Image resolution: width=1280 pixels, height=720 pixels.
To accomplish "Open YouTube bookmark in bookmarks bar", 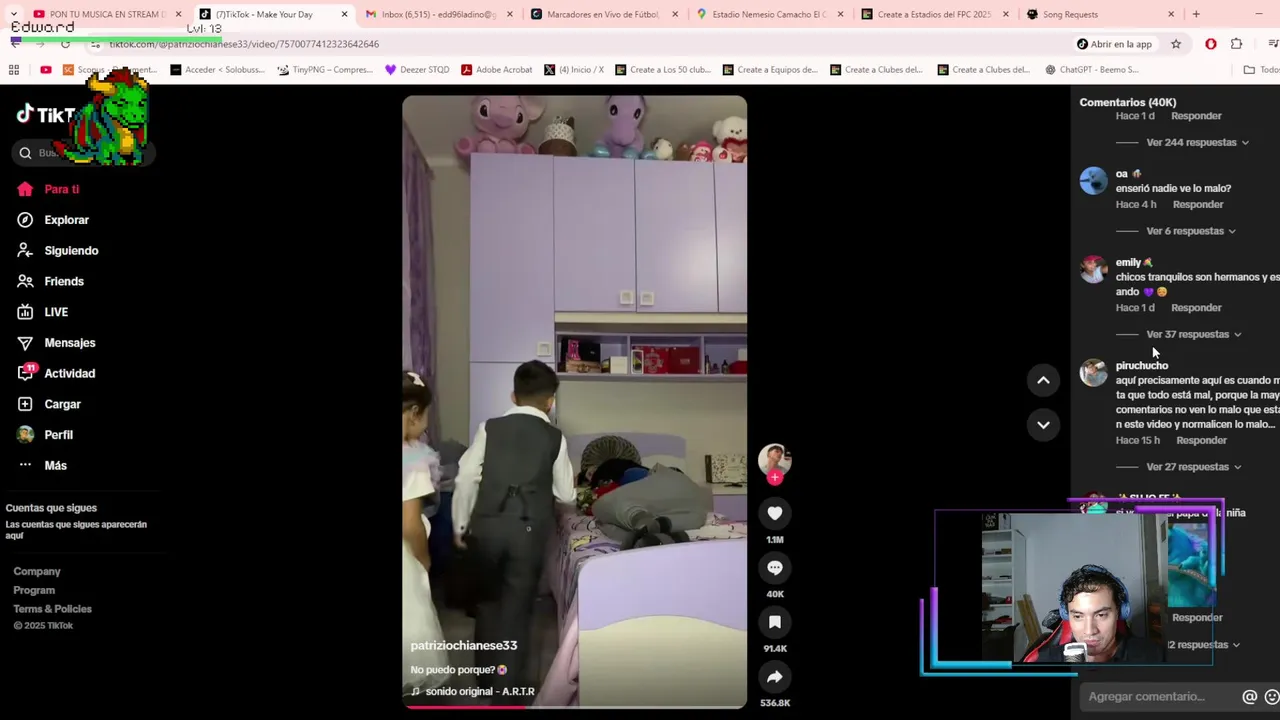I will [46, 70].
